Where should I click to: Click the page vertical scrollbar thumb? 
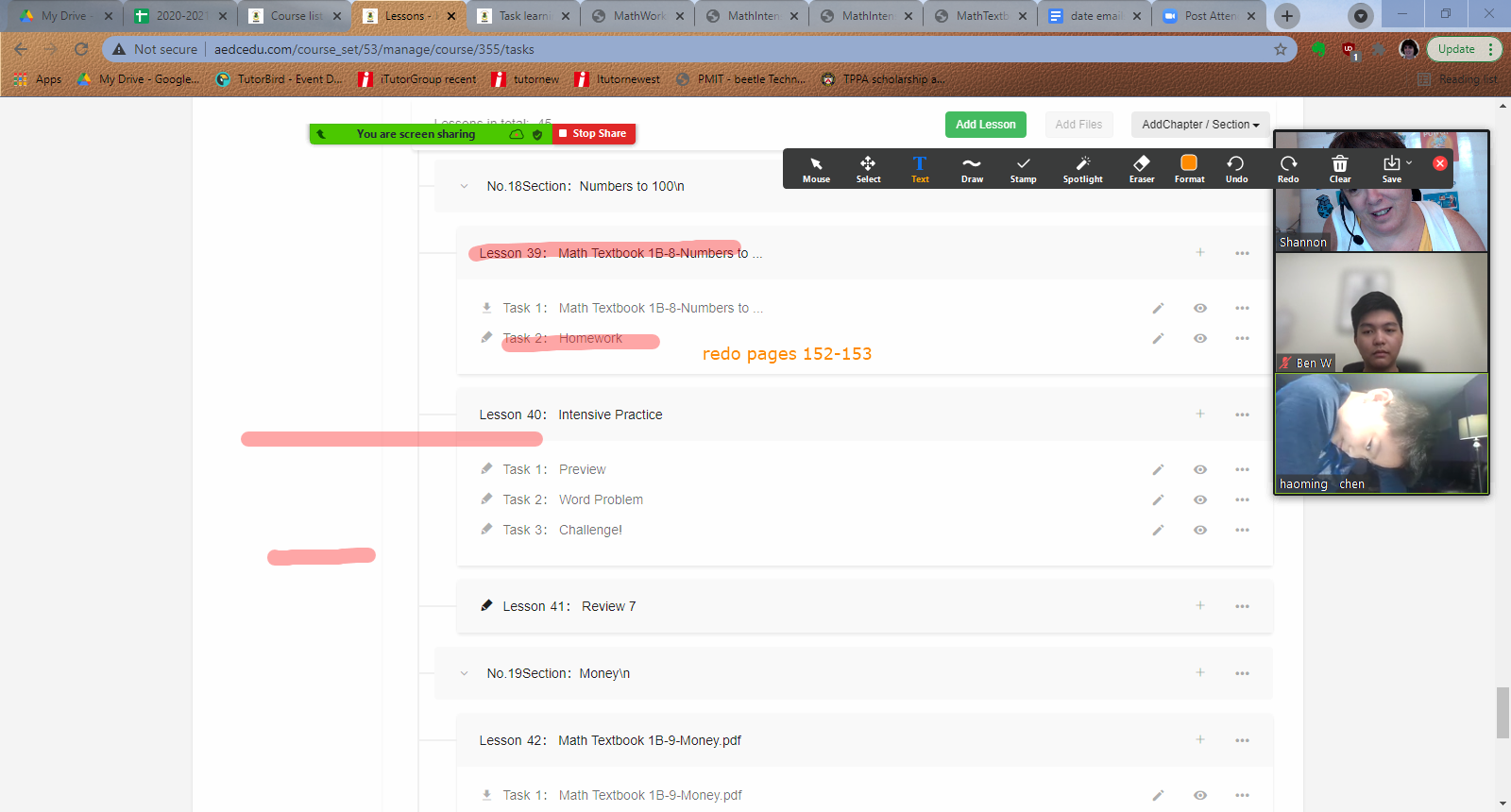1503,713
